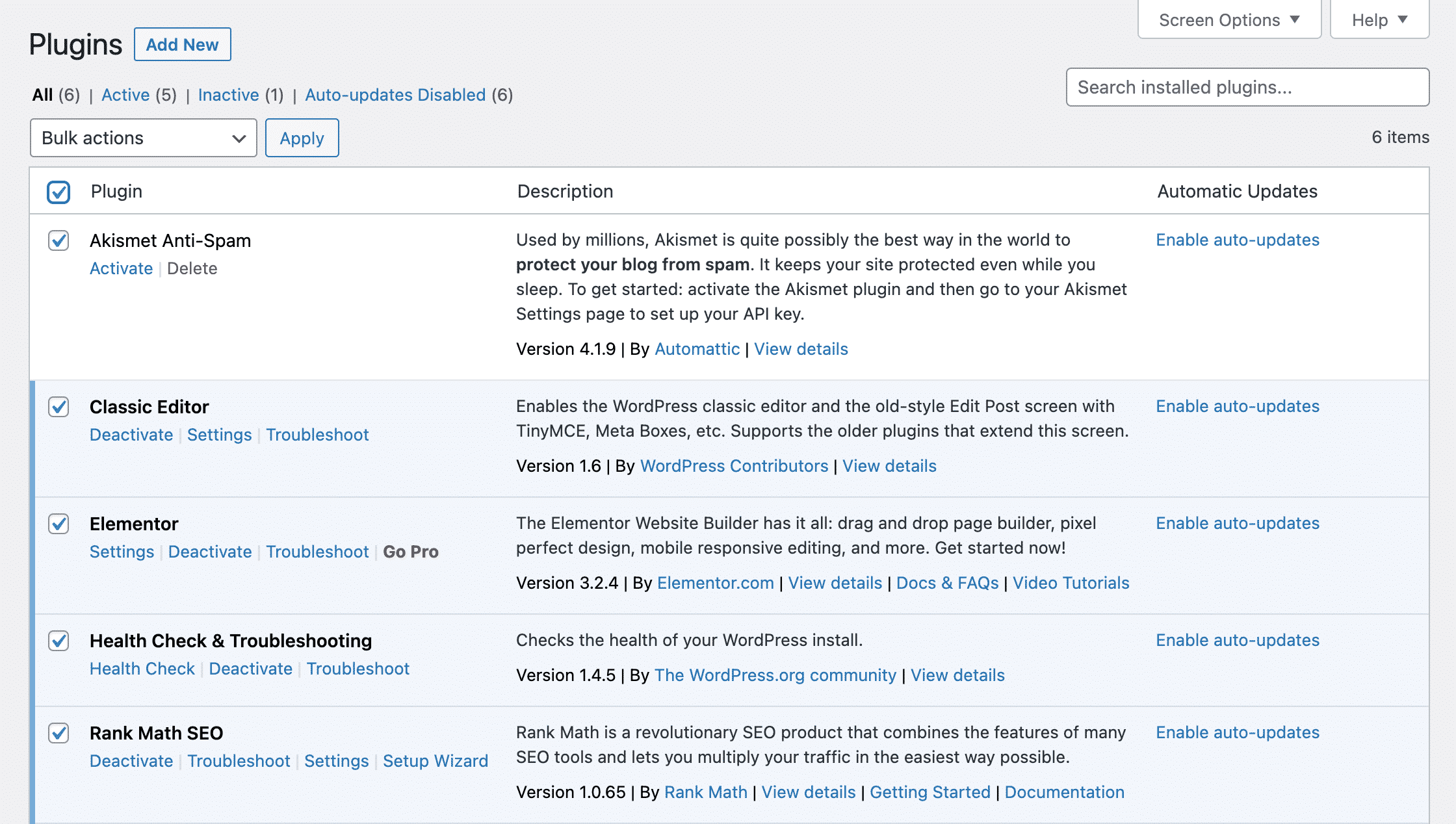
Task: Expand the Screen Options panel
Action: pyautogui.click(x=1229, y=20)
